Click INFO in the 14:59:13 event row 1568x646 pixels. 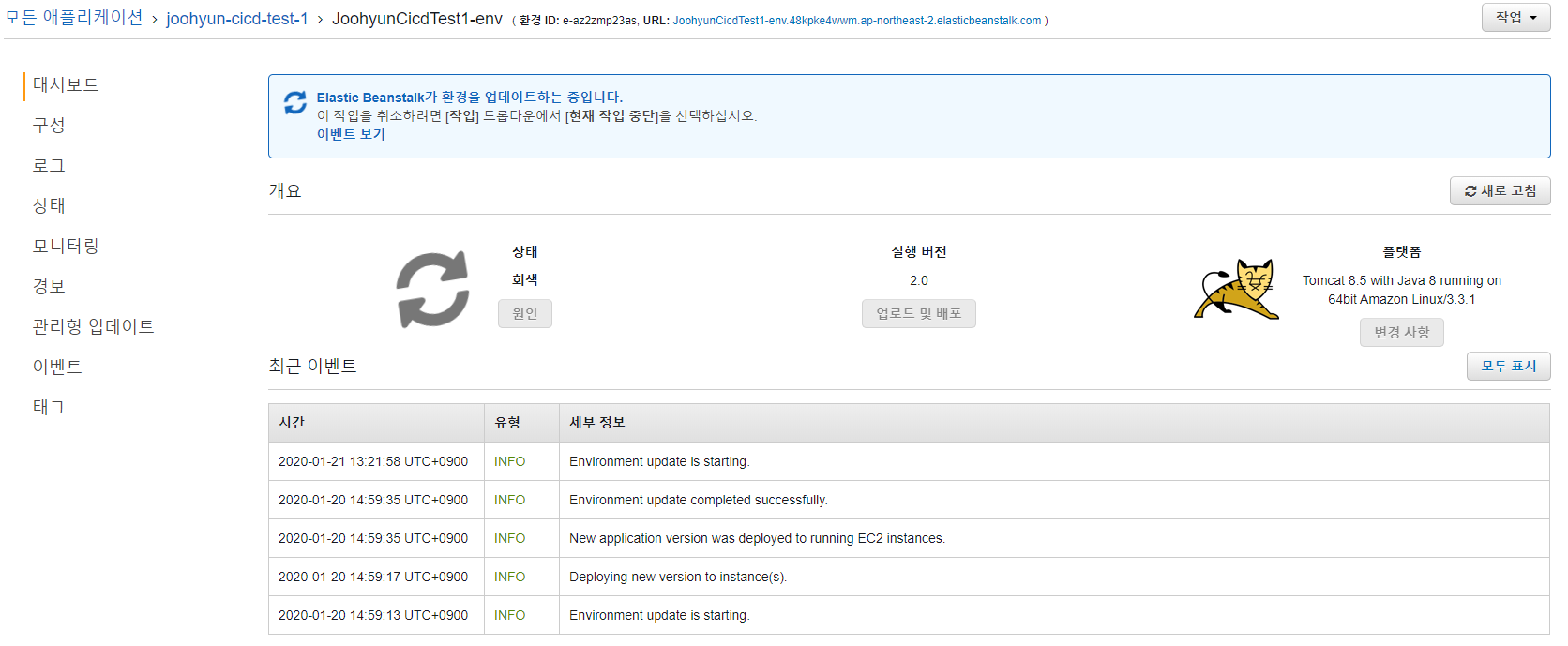[x=510, y=616]
